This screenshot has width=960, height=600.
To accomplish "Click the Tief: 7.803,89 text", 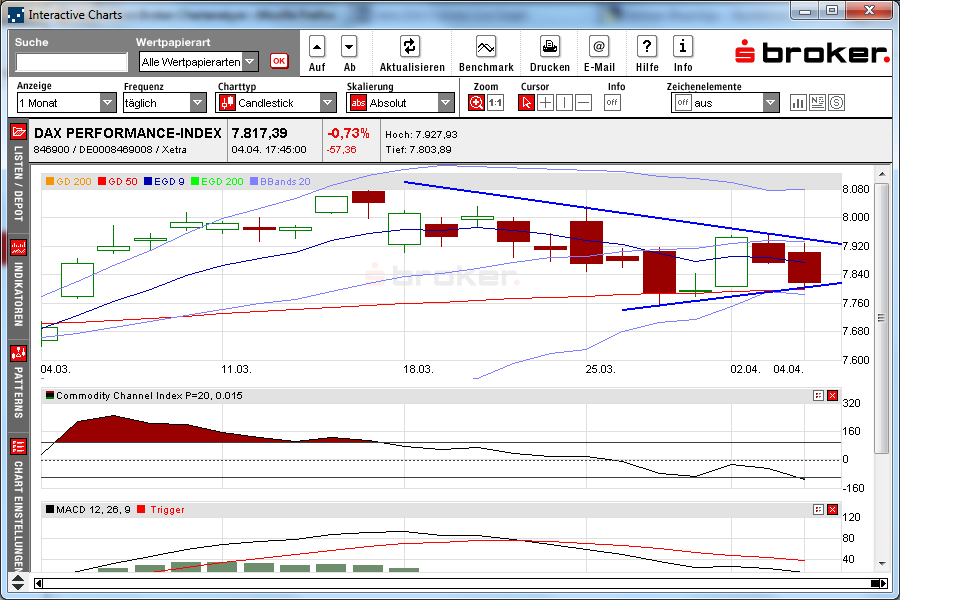I will [418, 149].
